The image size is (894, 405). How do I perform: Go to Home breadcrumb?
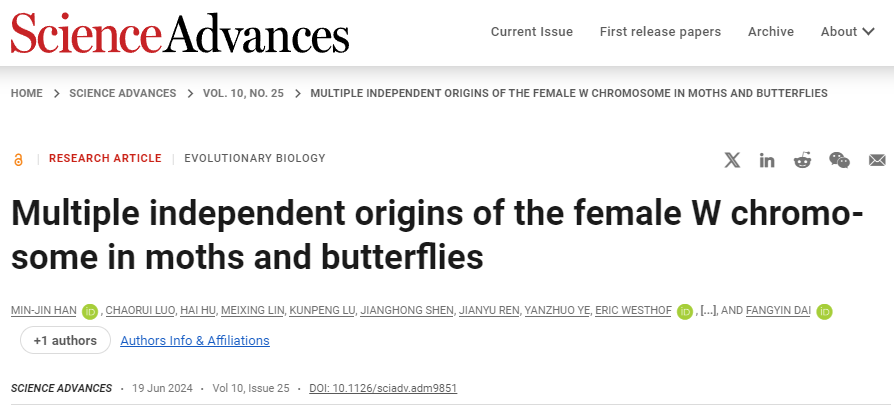26,93
